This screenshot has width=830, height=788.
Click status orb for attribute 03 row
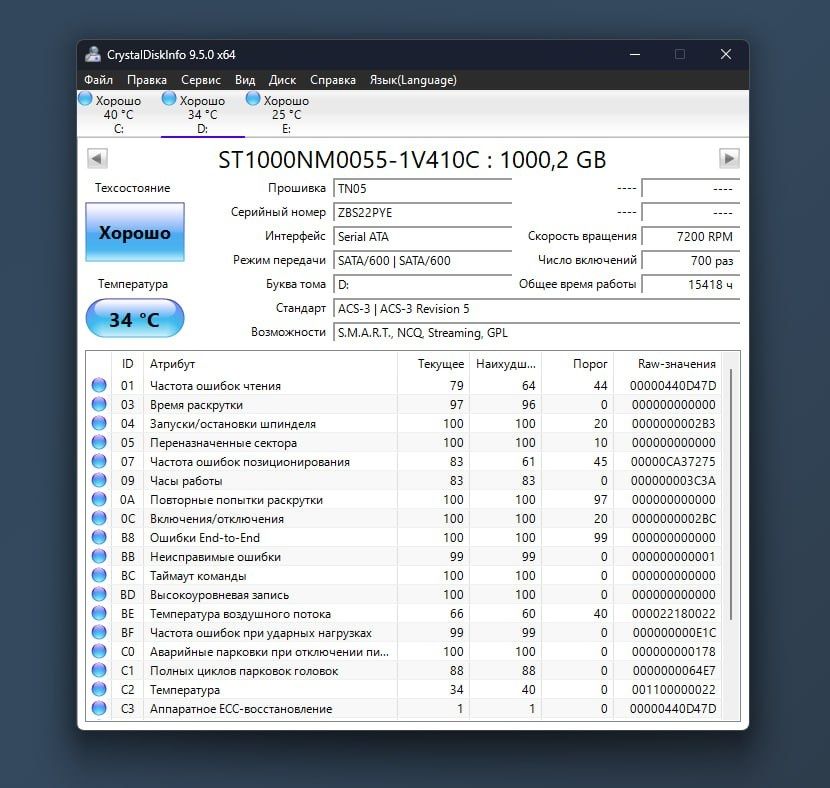coord(99,404)
